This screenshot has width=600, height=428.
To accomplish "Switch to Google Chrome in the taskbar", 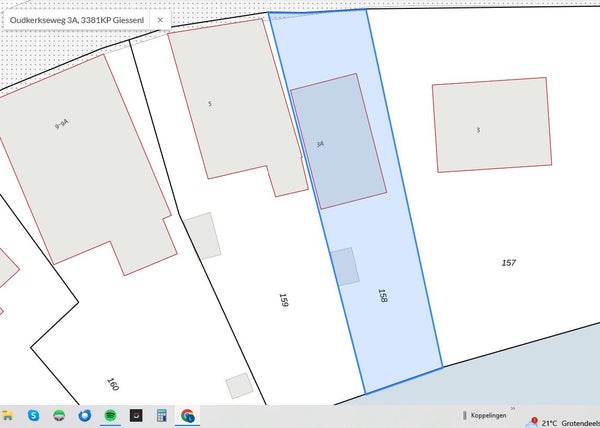I will (x=187, y=415).
